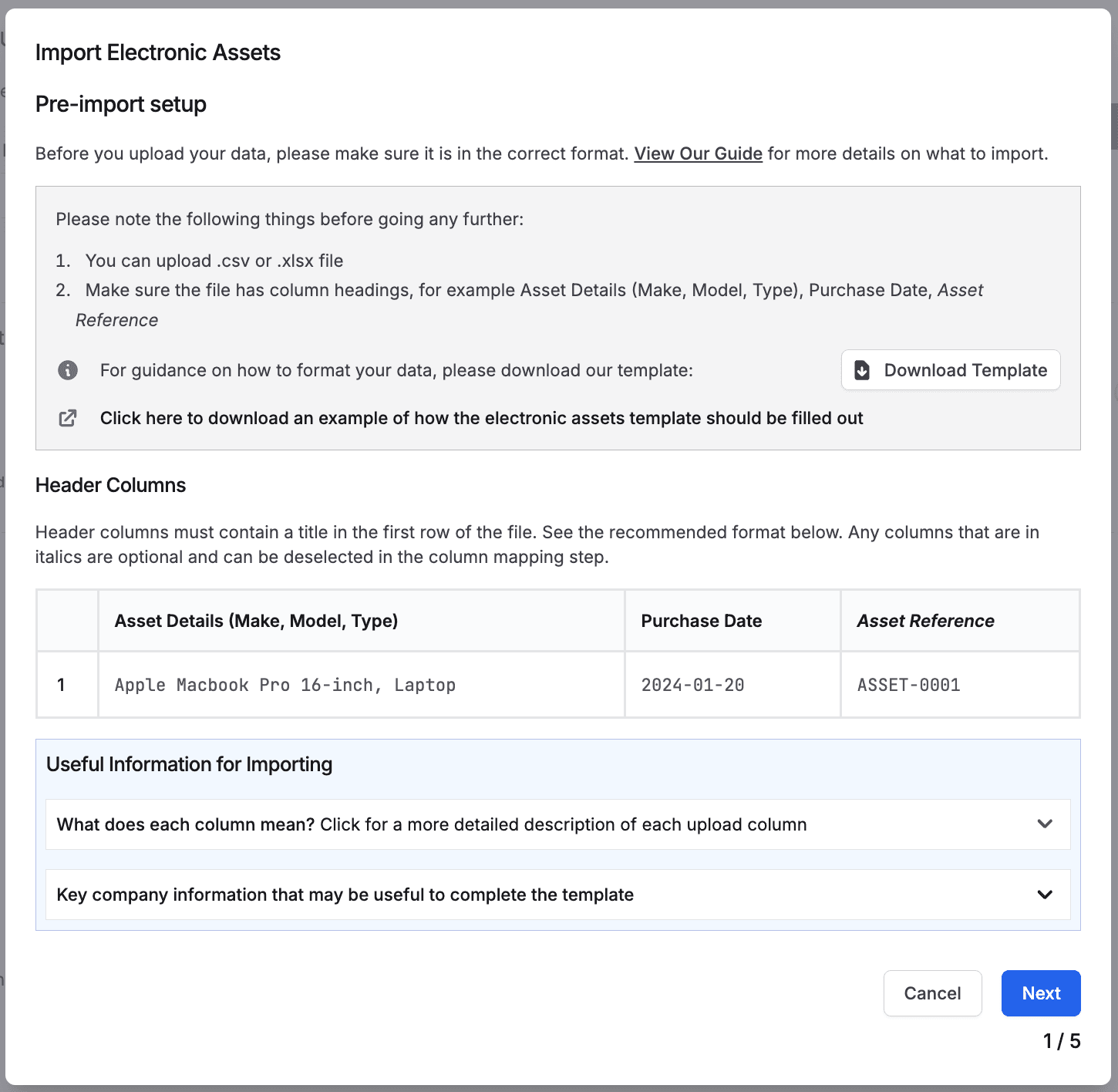Proceed with the Next button
This screenshot has height=1092, width=1118.
pyautogui.click(x=1040, y=993)
